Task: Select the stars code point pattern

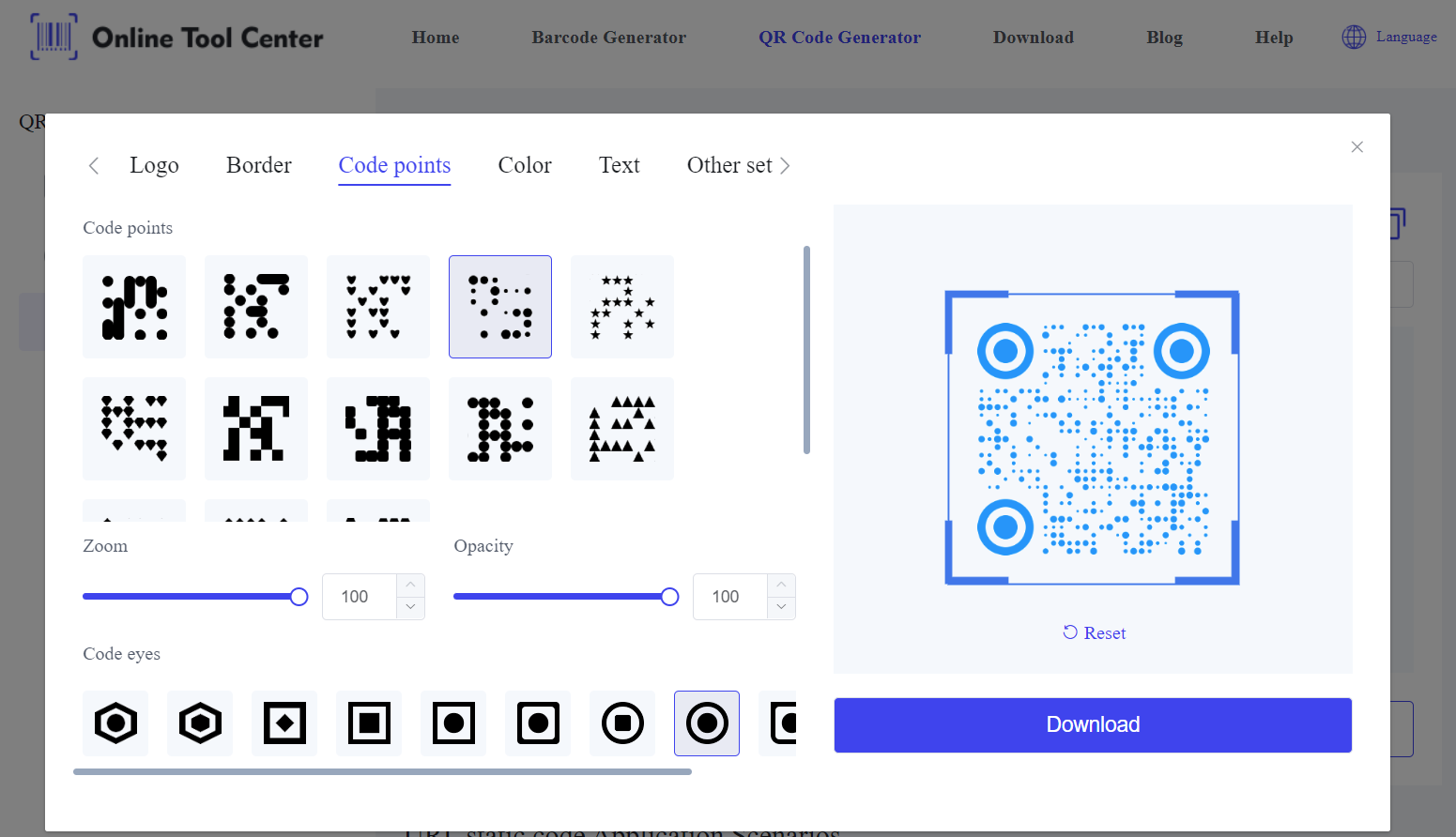Action: click(x=622, y=307)
